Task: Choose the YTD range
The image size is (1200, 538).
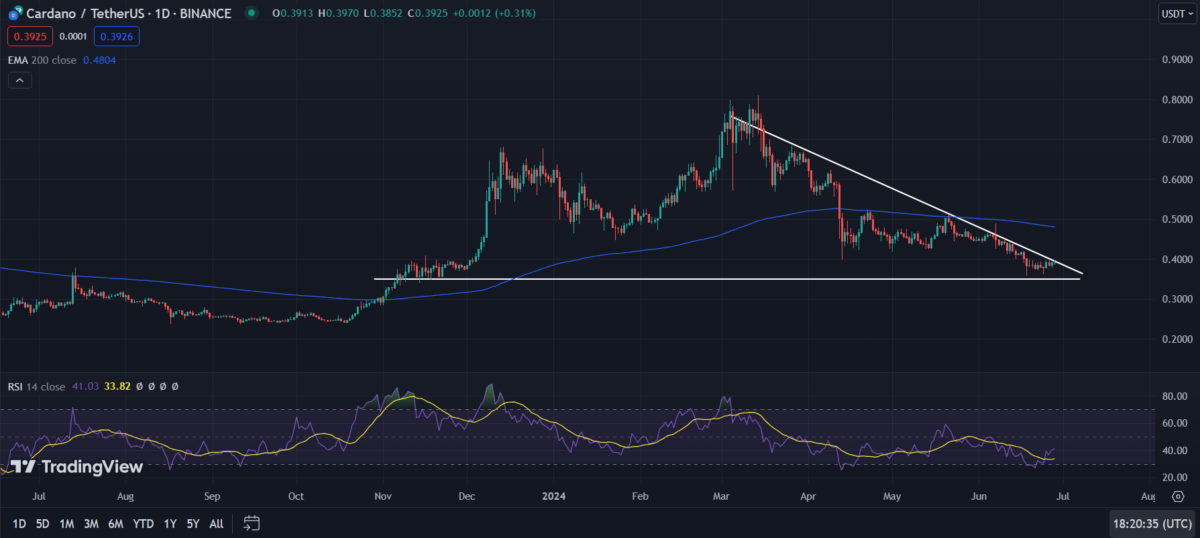Action: pos(143,523)
